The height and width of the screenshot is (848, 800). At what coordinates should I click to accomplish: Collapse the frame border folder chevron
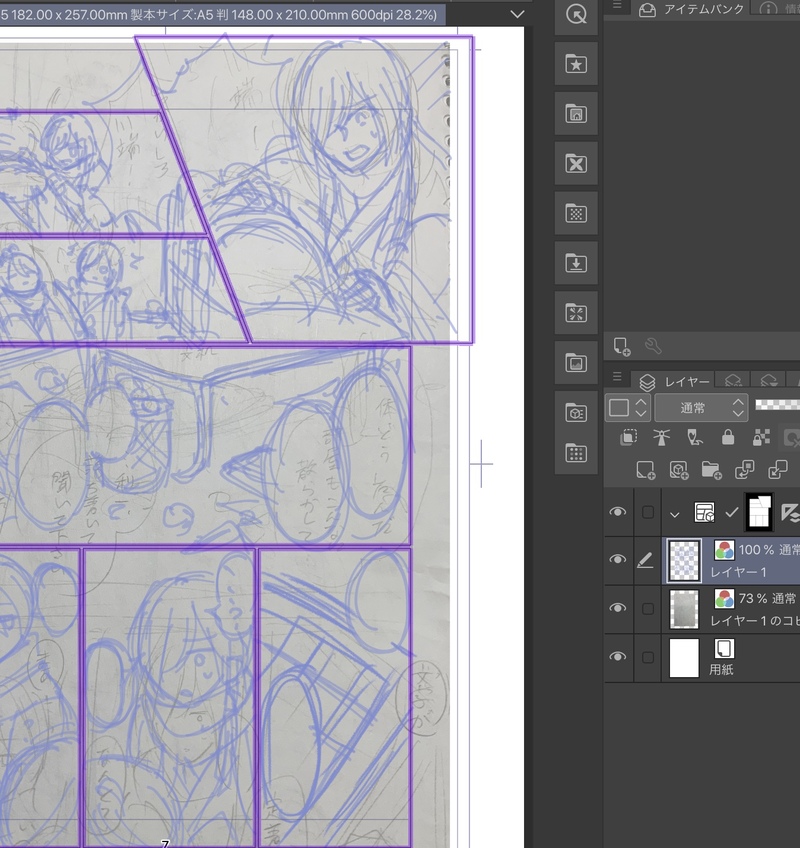pyautogui.click(x=675, y=514)
